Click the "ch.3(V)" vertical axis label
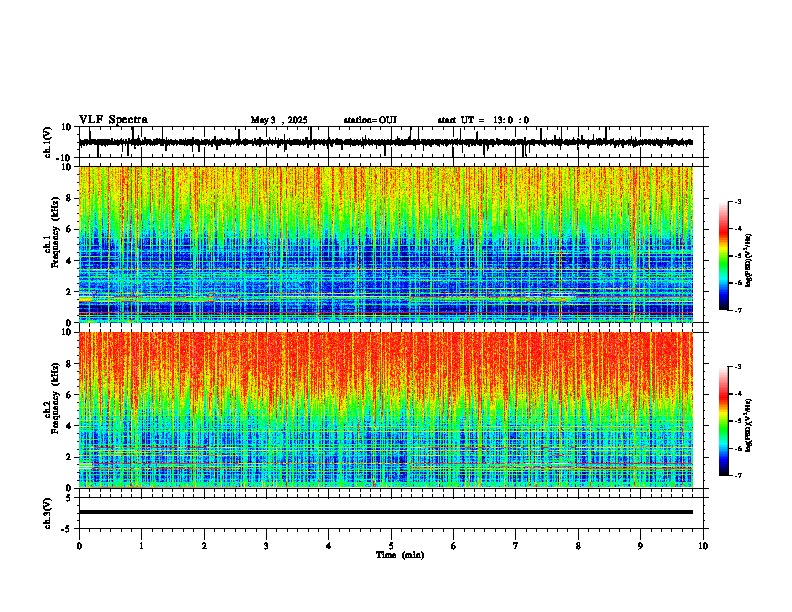792x612 pixels. coord(48,513)
